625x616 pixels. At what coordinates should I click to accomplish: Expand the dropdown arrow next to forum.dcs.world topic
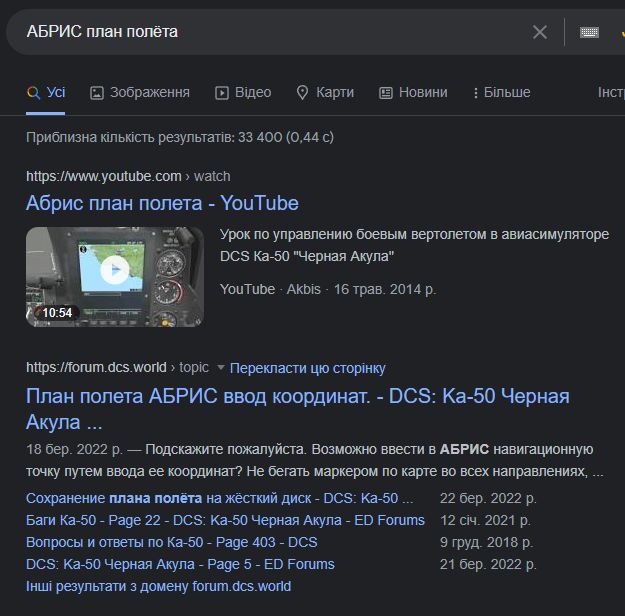[x=220, y=367]
